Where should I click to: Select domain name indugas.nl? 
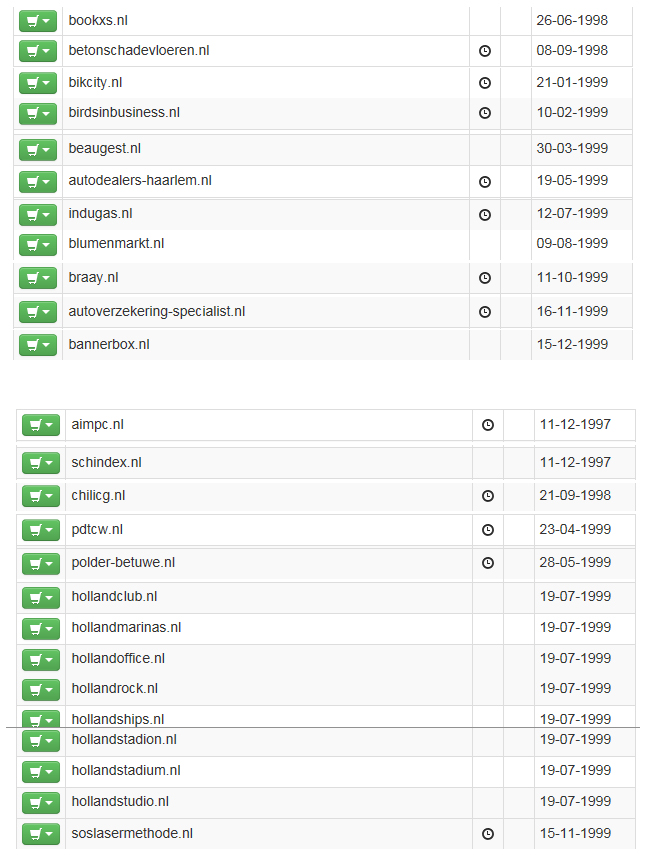pos(100,214)
